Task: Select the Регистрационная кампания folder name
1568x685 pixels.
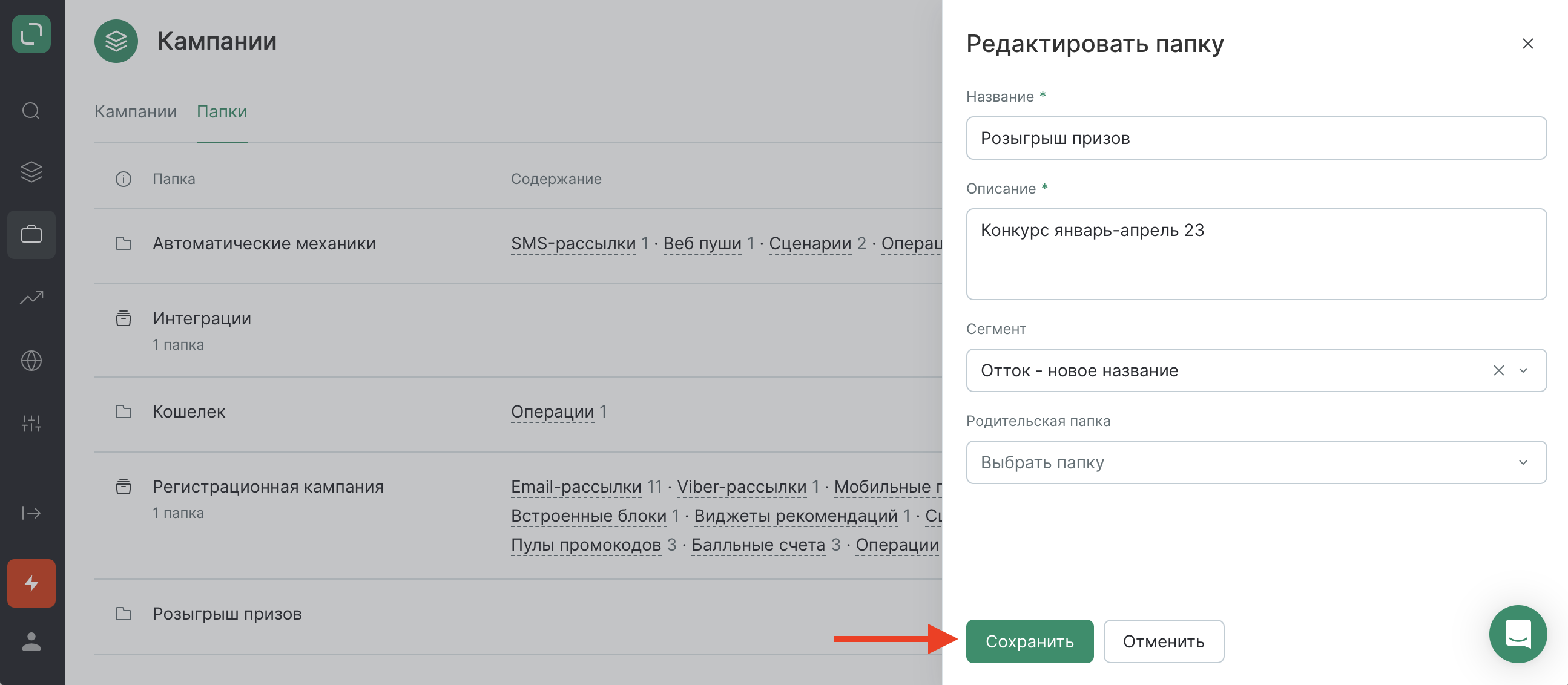Action: pyautogui.click(x=268, y=487)
